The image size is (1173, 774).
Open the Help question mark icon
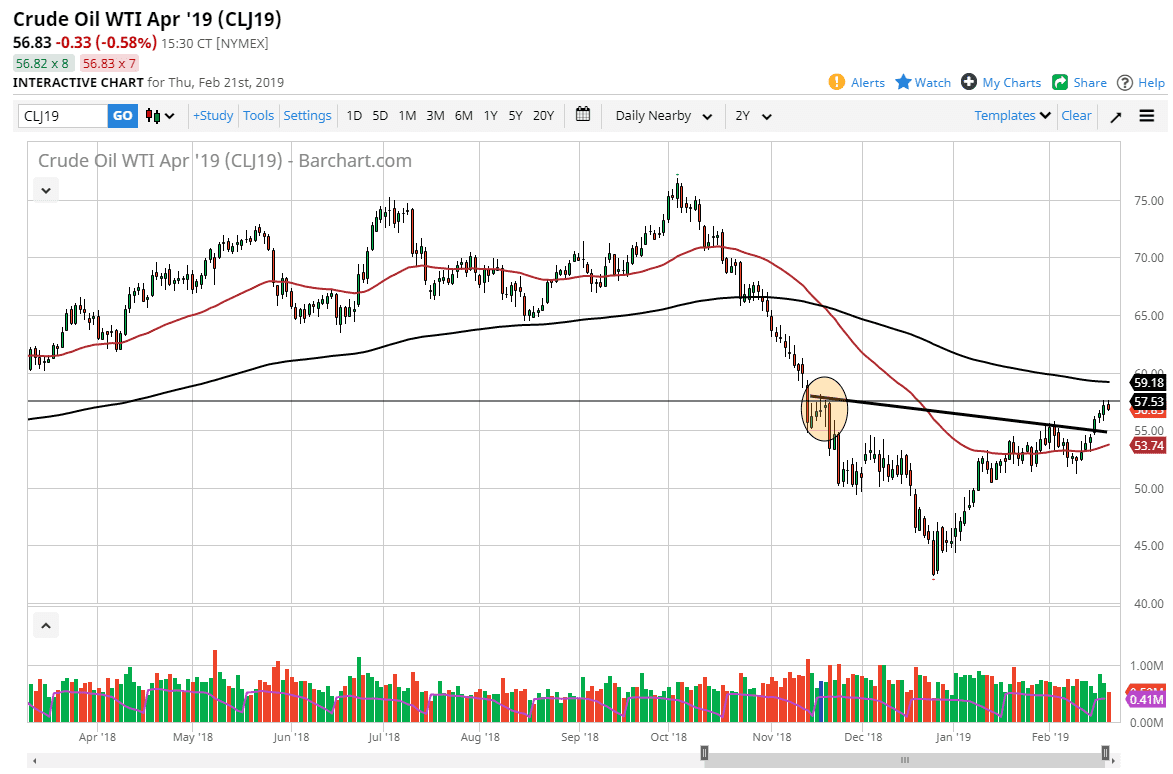[1125, 82]
